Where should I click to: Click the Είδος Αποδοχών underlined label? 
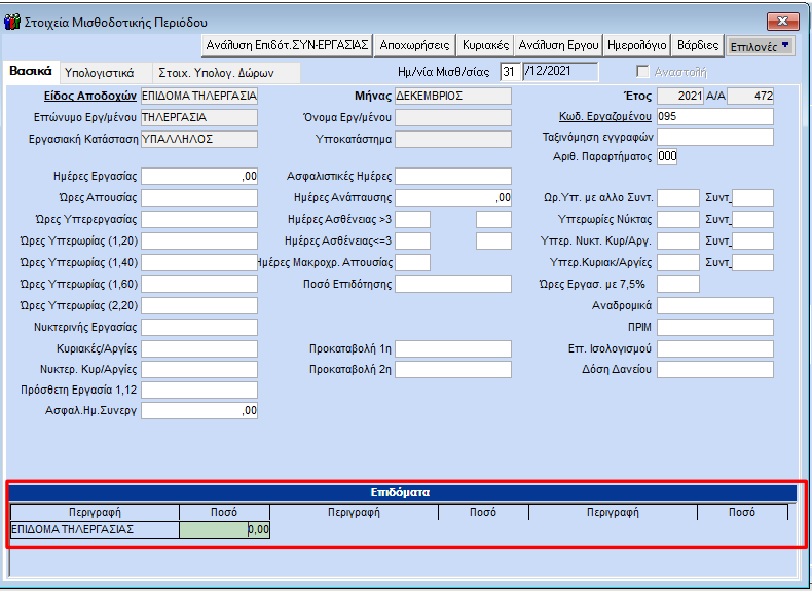pyautogui.click(x=89, y=97)
